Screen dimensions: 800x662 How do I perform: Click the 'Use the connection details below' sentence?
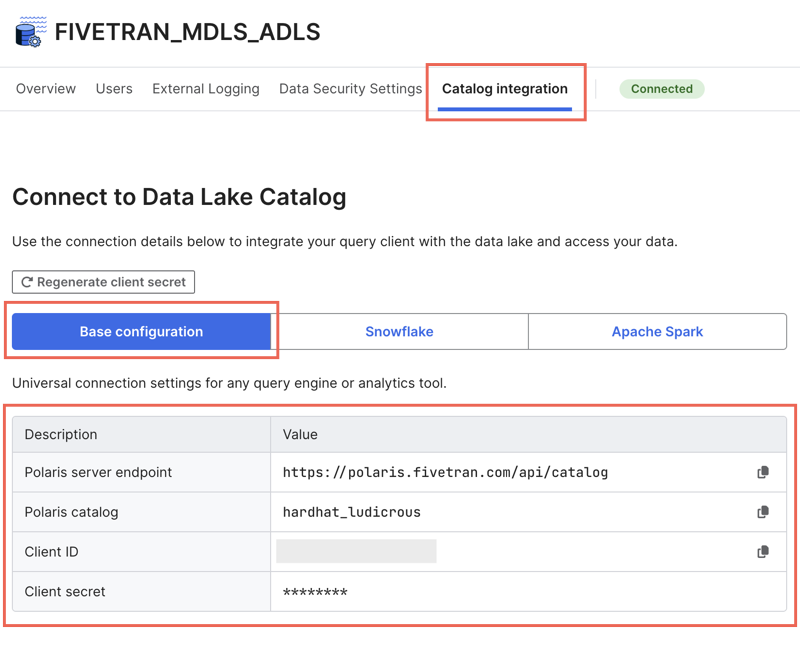[x=345, y=241]
